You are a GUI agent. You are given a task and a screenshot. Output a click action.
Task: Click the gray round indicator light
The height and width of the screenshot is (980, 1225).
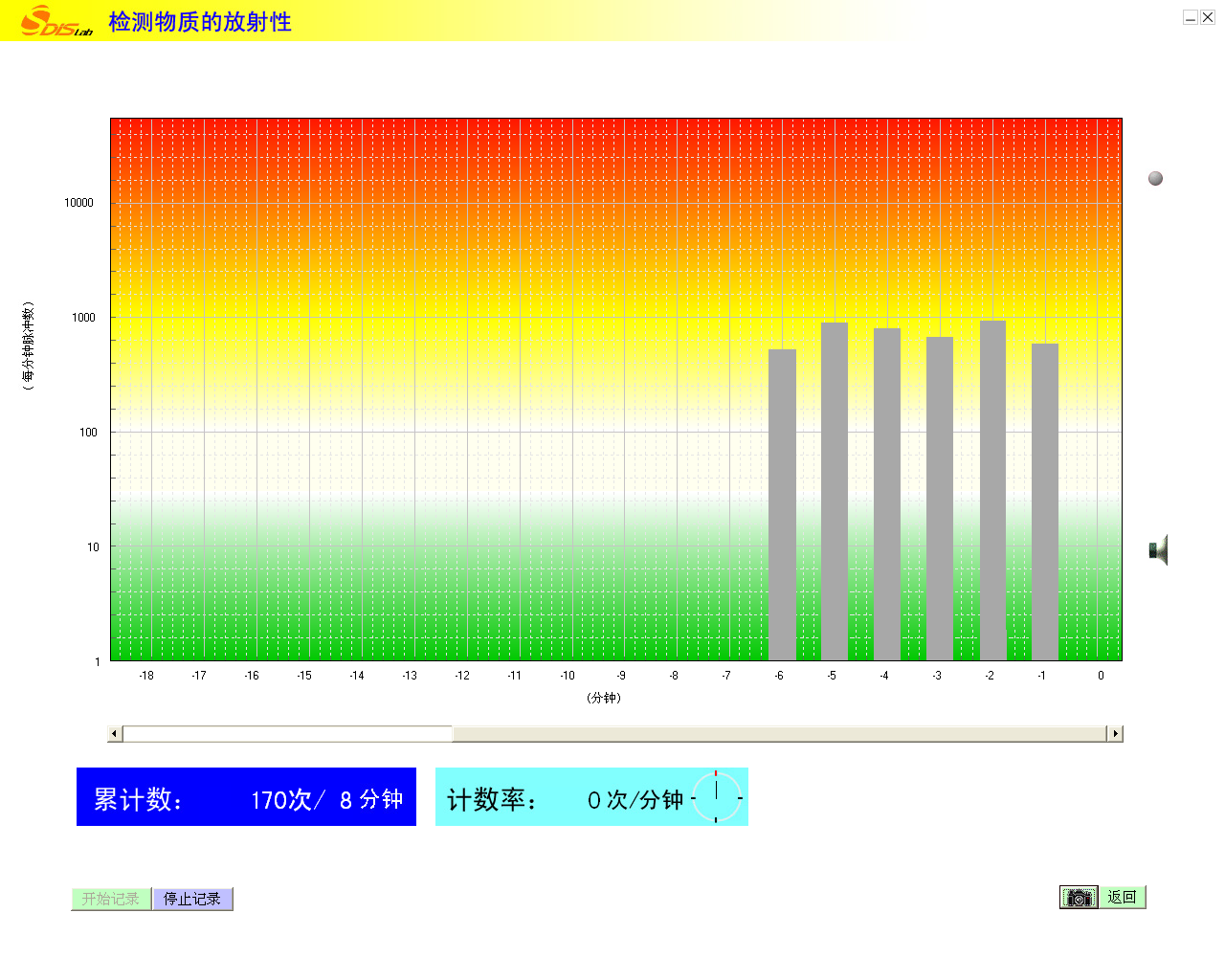1155,179
